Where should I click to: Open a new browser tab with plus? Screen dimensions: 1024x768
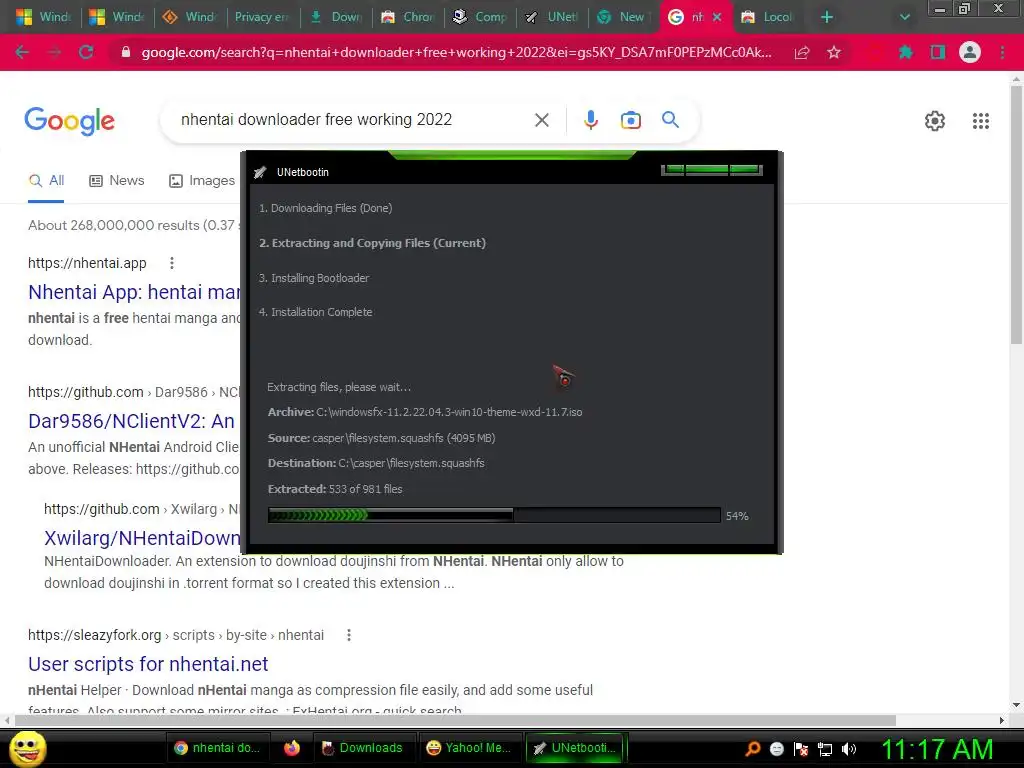point(827,17)
